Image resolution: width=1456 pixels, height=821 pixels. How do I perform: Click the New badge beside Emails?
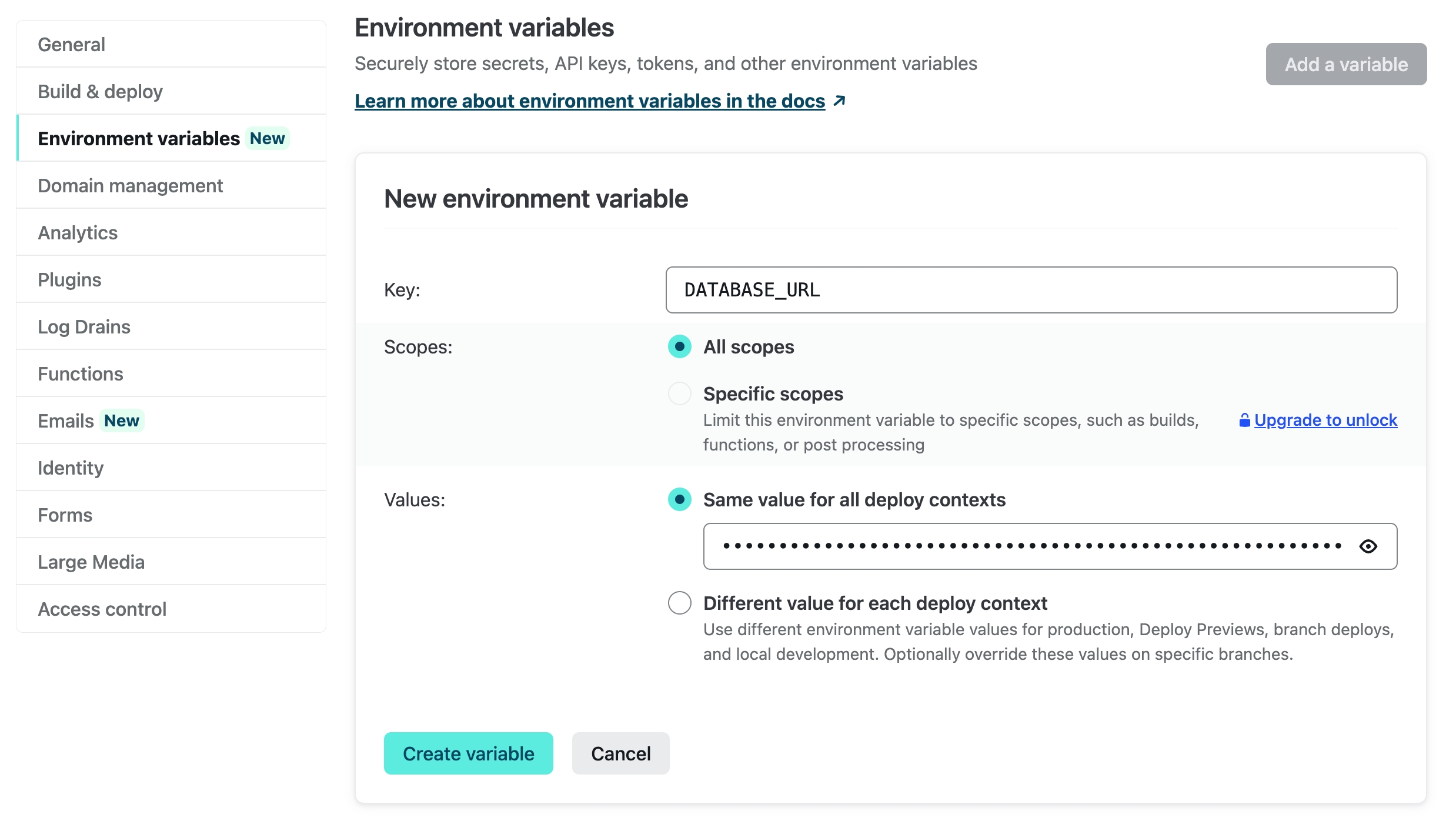tap(122, 420)
